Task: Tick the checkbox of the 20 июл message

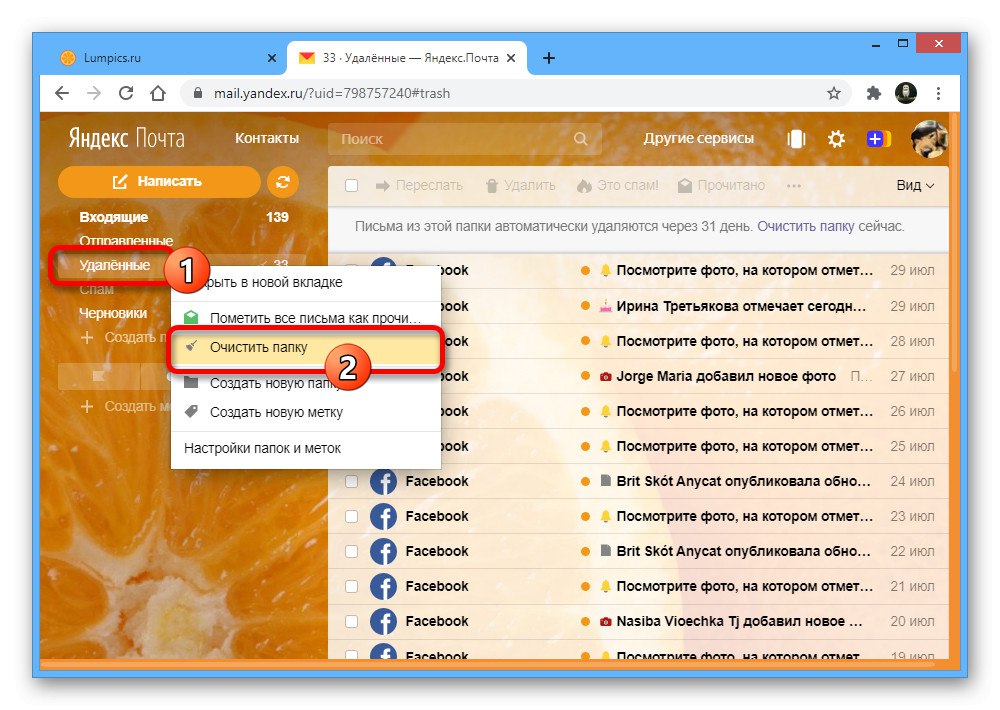Action: (351, 621)
